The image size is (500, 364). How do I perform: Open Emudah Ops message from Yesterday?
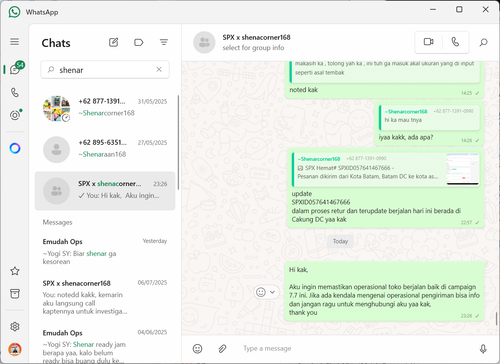tap(105, 251)
